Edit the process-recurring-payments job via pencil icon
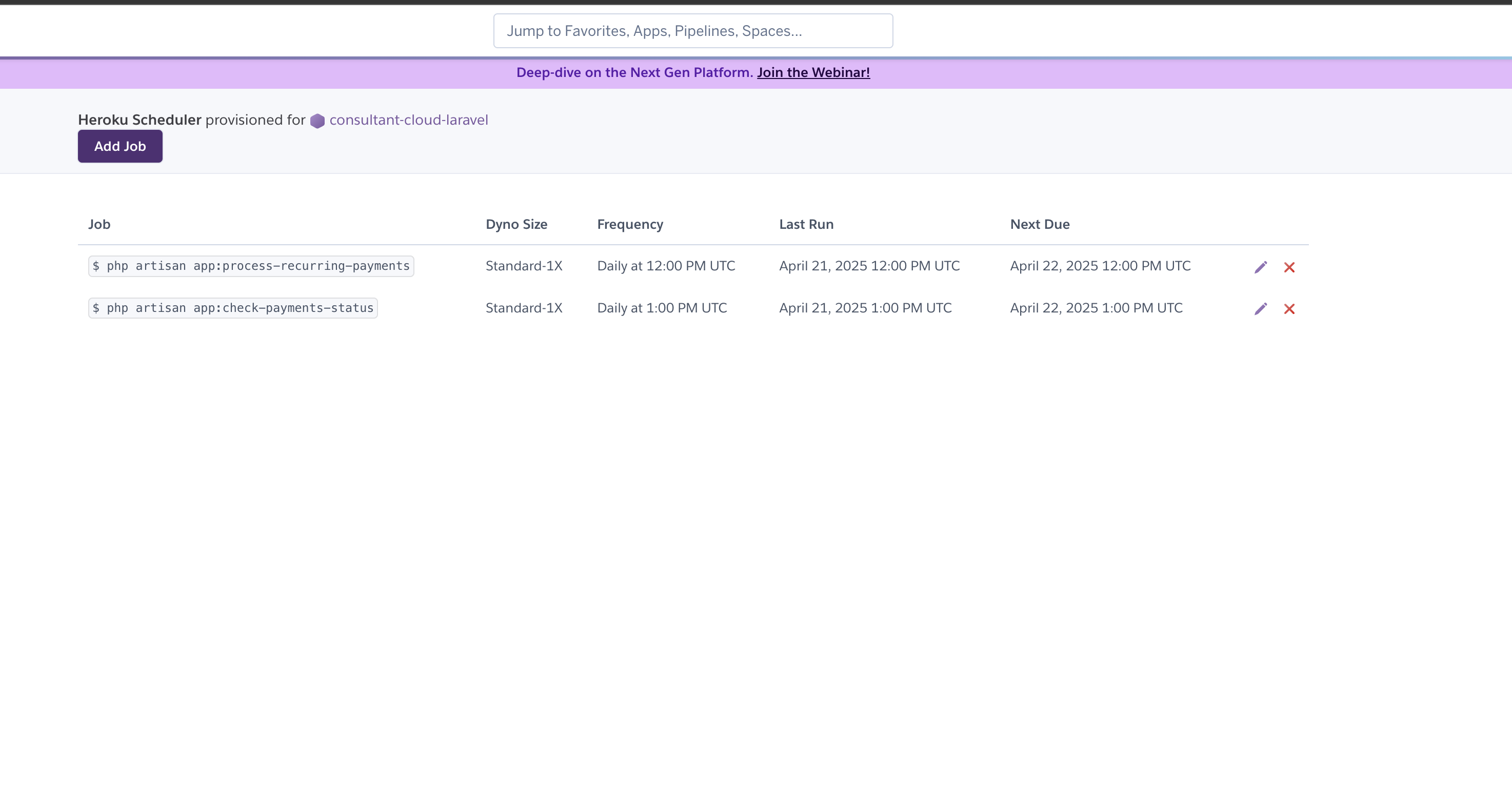1512x786 pixels. (x=1260, y=267)
